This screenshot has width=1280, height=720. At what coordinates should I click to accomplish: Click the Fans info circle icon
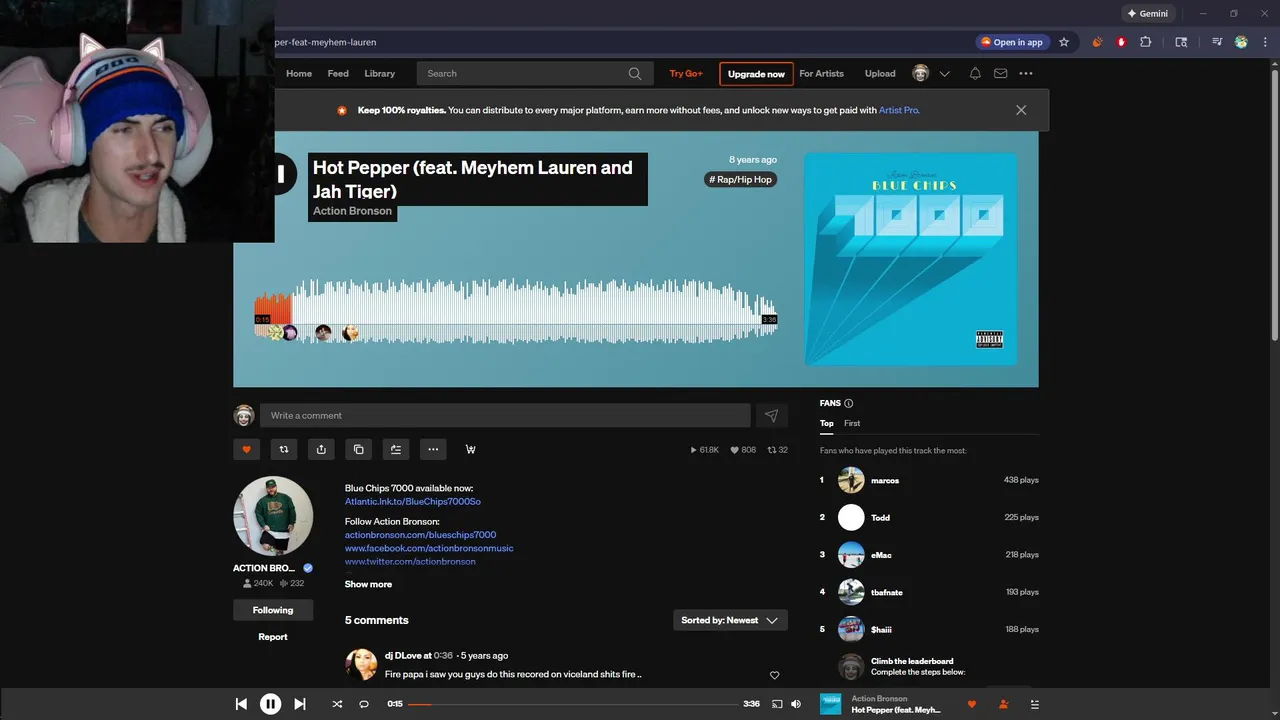click(849, 403)
